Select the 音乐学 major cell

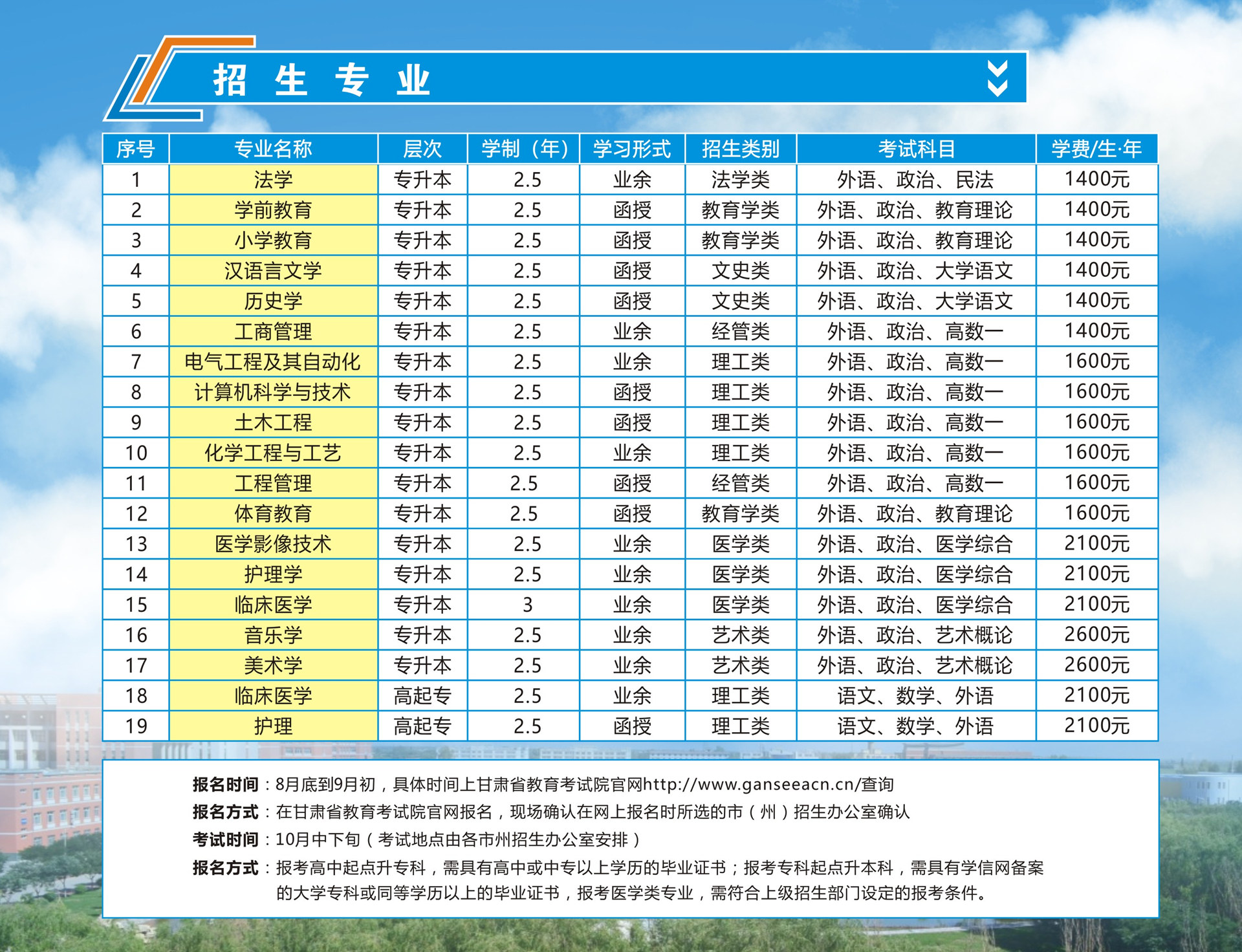273,636
